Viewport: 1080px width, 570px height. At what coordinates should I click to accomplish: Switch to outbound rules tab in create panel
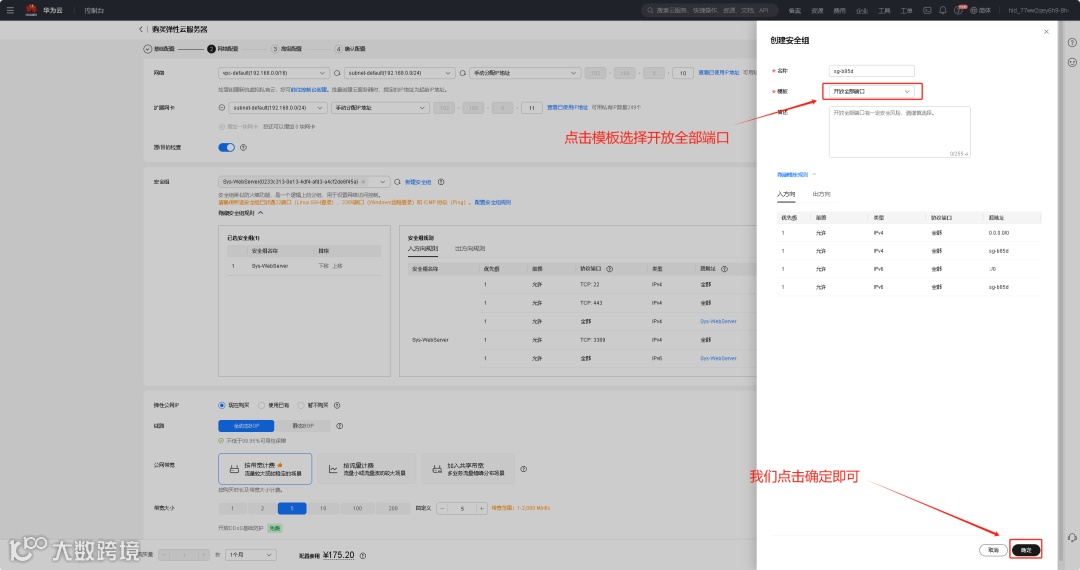[821, 195]
